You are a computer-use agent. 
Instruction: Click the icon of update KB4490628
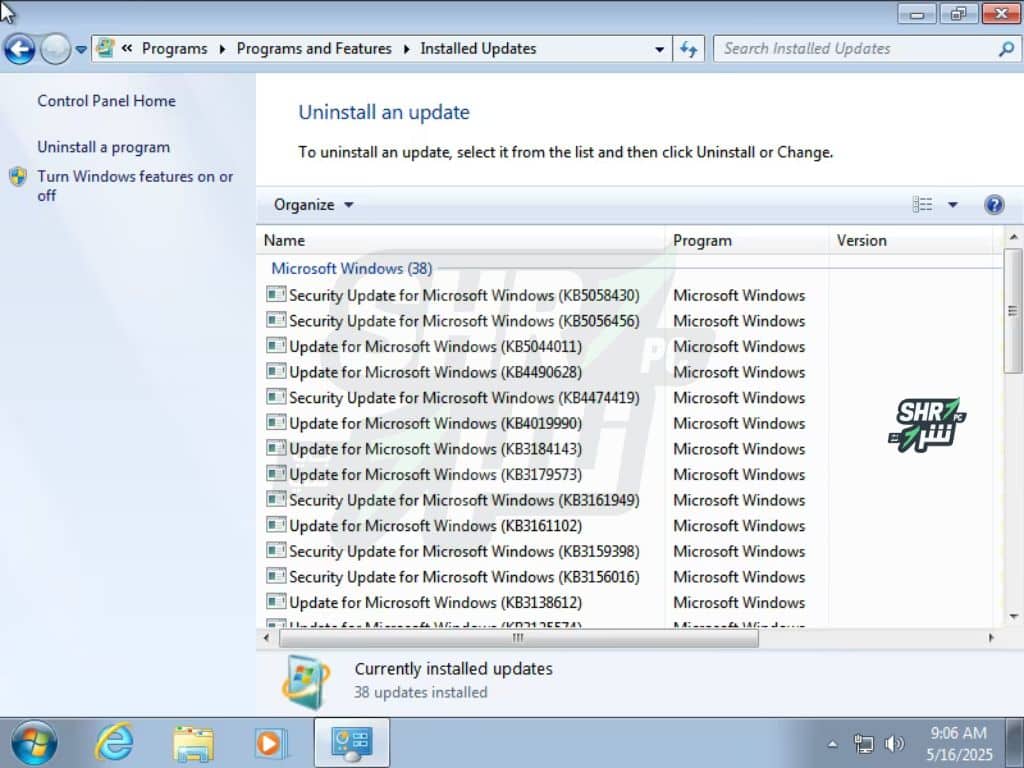tap(276, 372)
